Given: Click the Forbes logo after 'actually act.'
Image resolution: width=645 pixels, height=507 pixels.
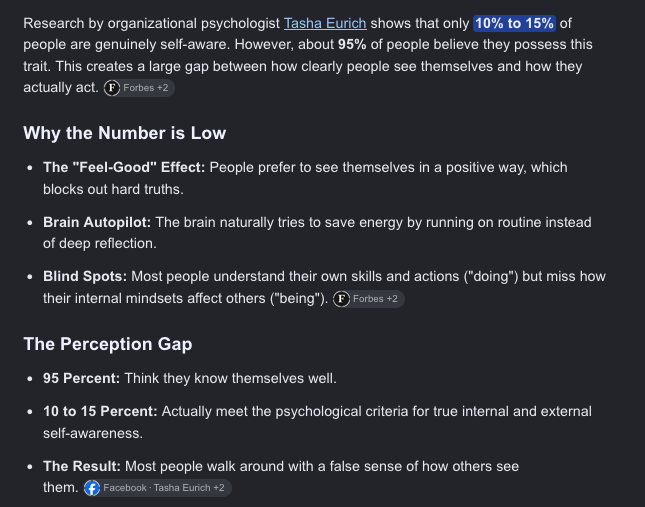Looking at the screenshot, I should click(111, 88).
